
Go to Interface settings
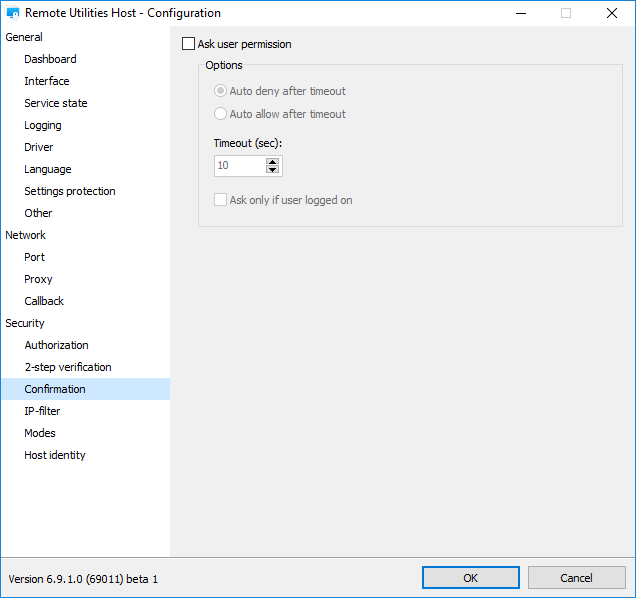tap(47, 81)
